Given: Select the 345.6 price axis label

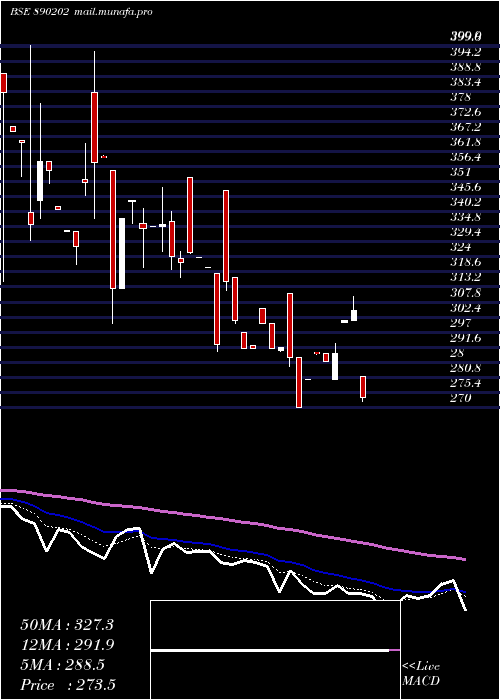Looking at the screenshot, I should tap(465, 187).
